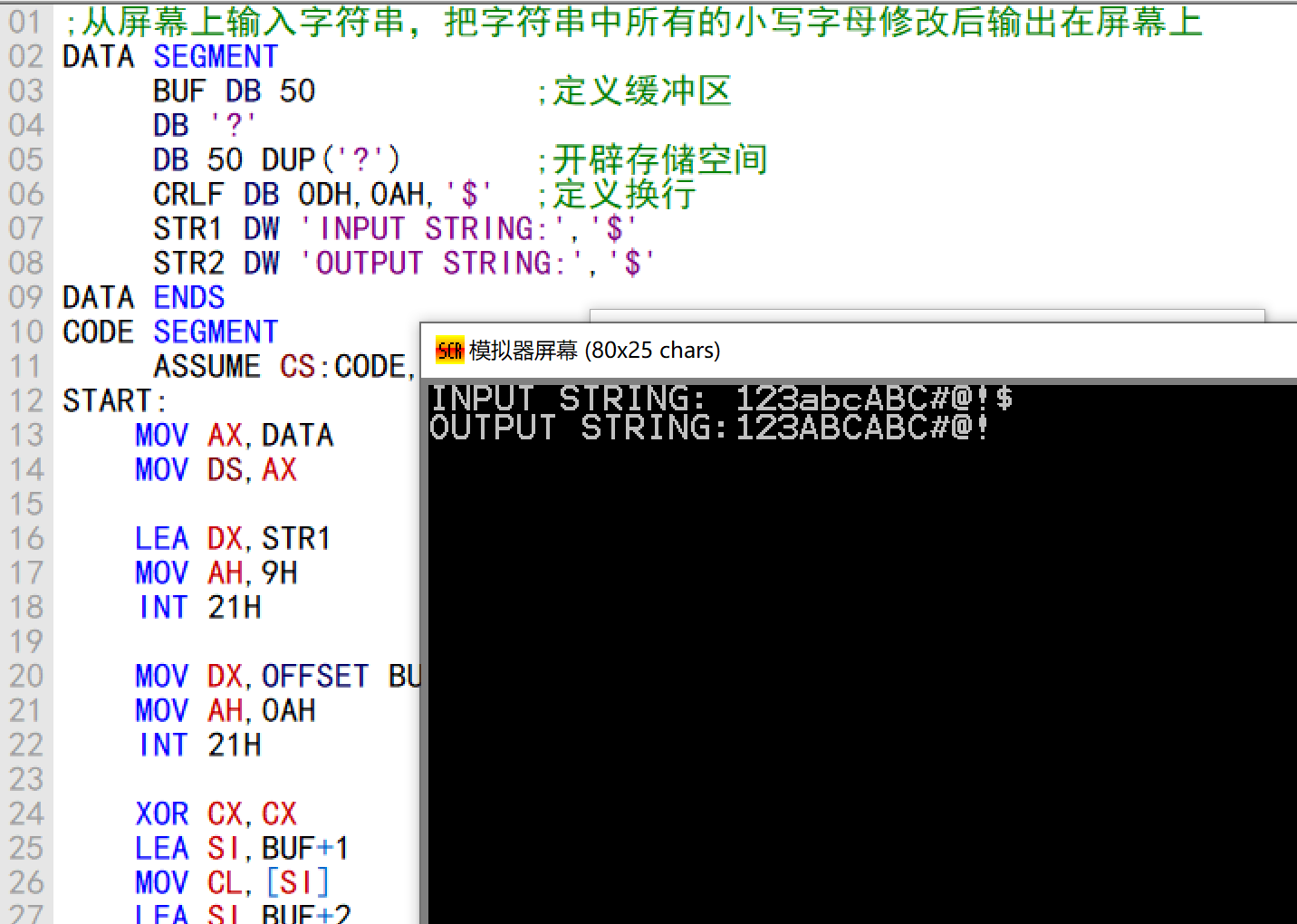Click the ';定义缓冲区' comment
The height and width of the screenshot is (924, 1297).
[635, 91]
